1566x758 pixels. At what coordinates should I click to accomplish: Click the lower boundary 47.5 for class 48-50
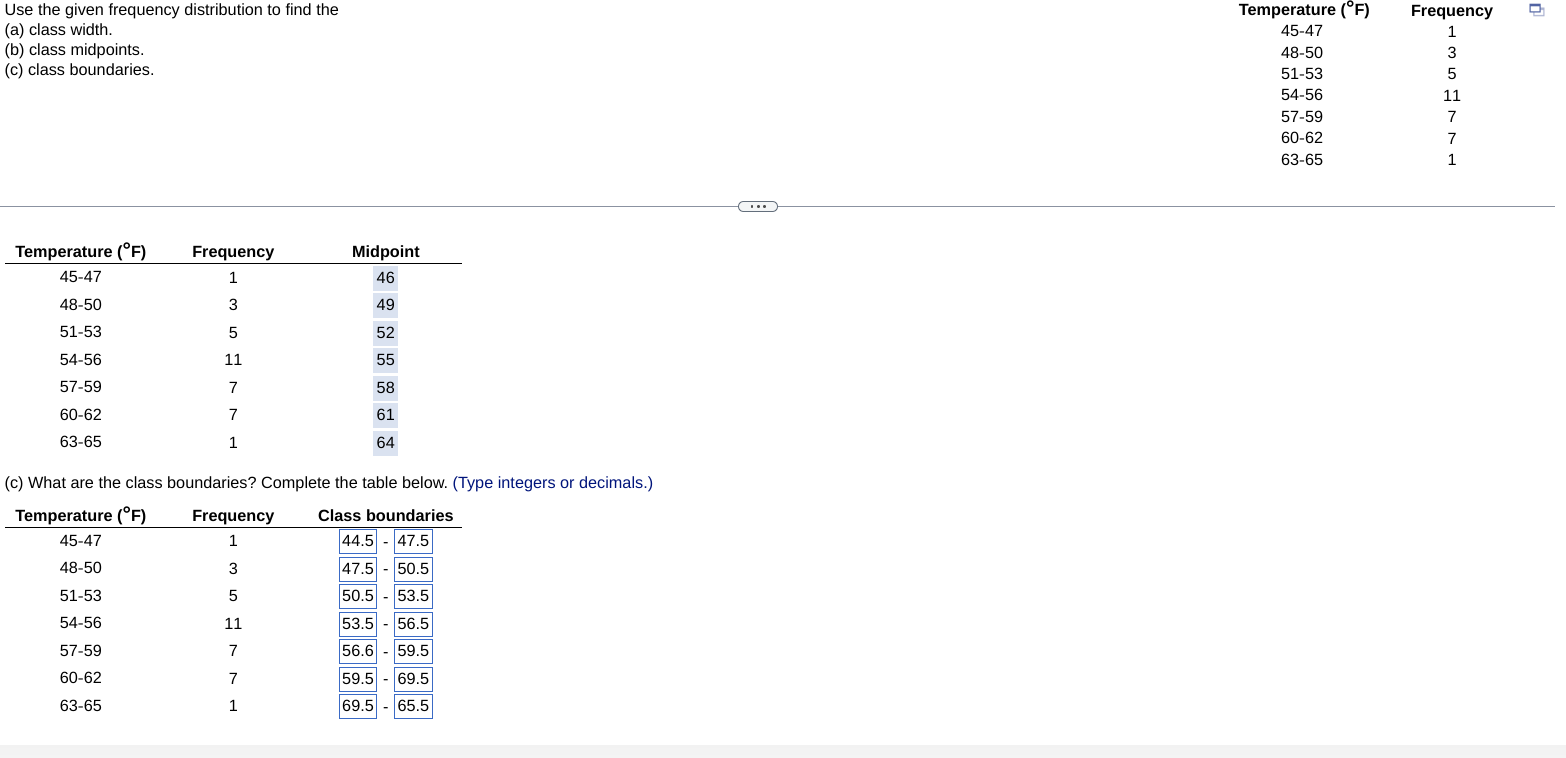point(357,568)
